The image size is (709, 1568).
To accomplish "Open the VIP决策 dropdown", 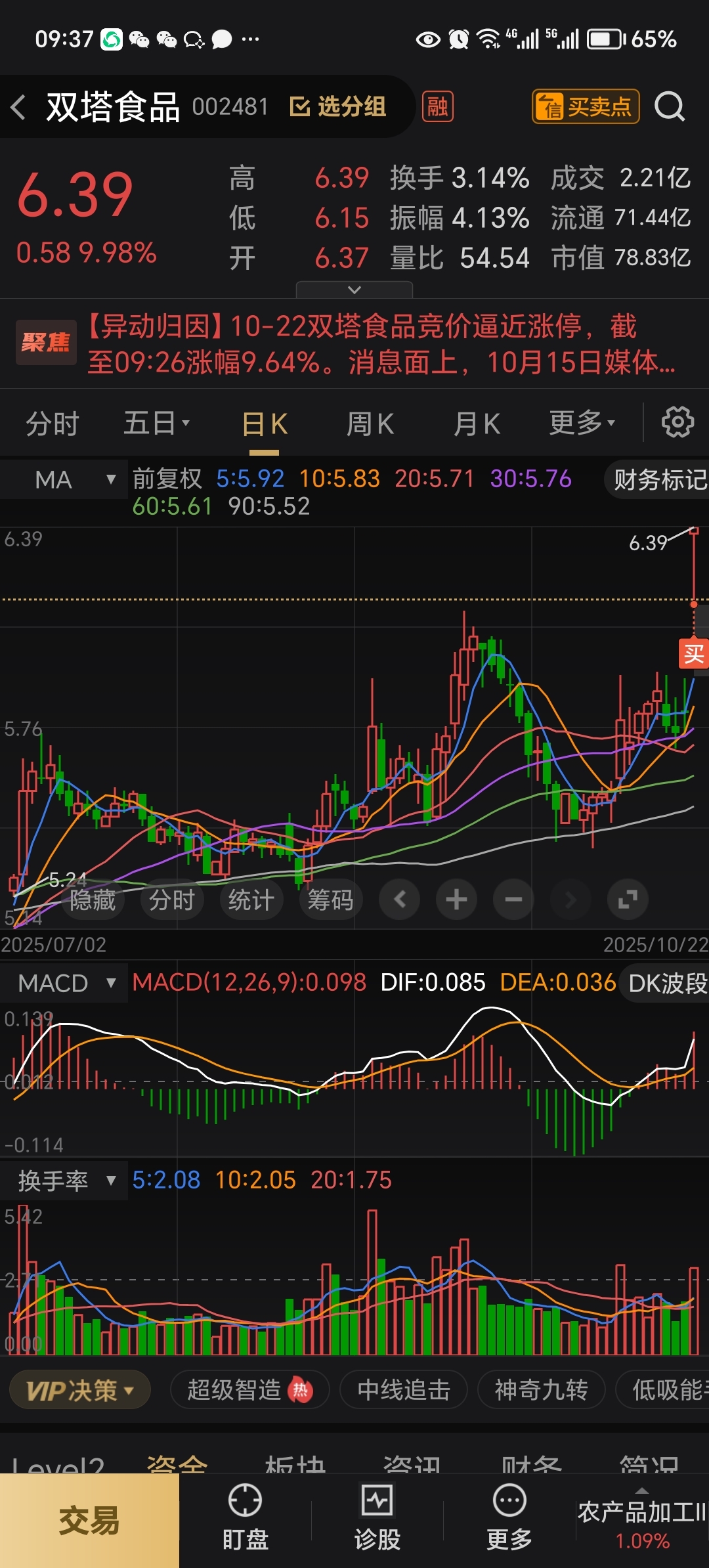I will pos(80,1391).
